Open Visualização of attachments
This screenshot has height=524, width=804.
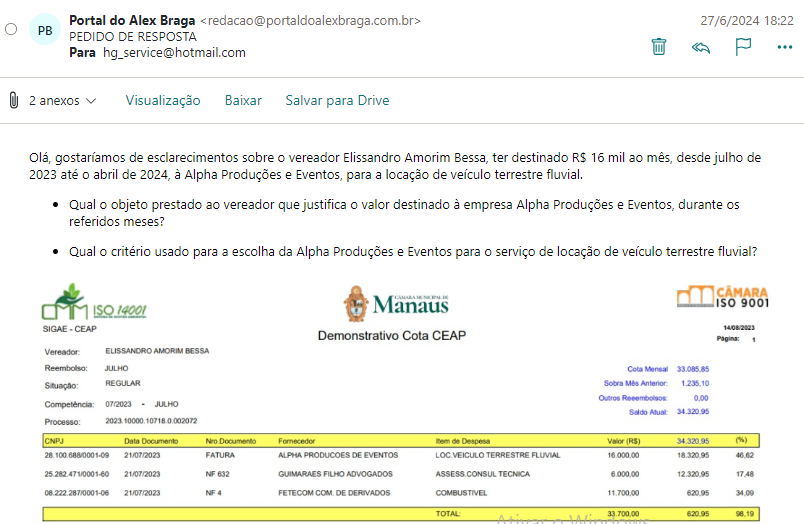pos(163,100)
